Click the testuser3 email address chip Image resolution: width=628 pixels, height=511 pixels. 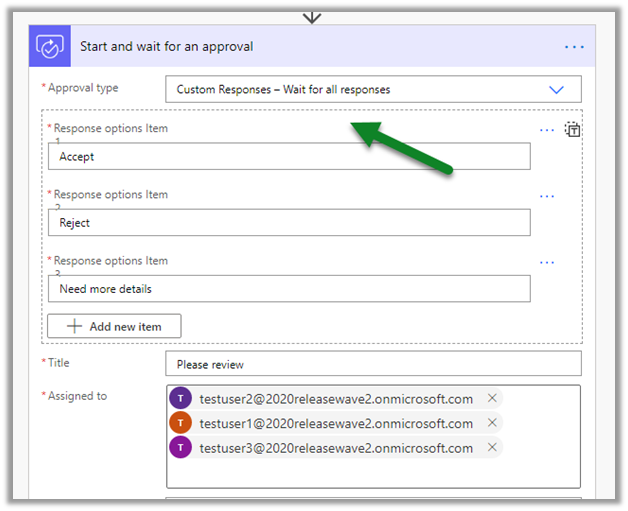(x=335, y=448)
